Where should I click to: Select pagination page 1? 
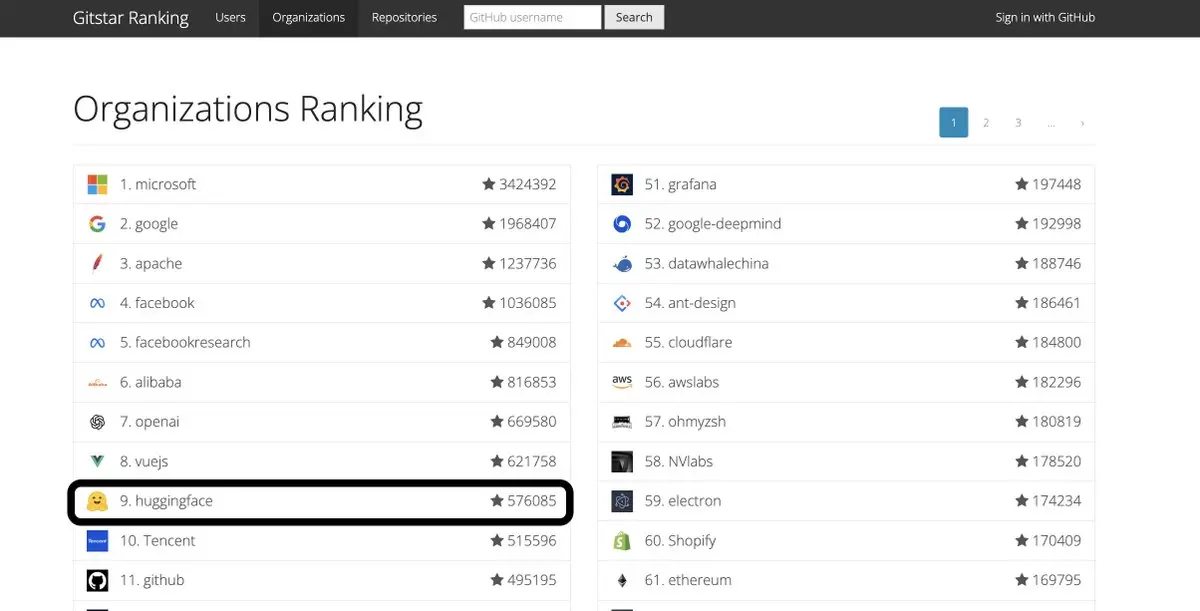[x=954, y=123]
